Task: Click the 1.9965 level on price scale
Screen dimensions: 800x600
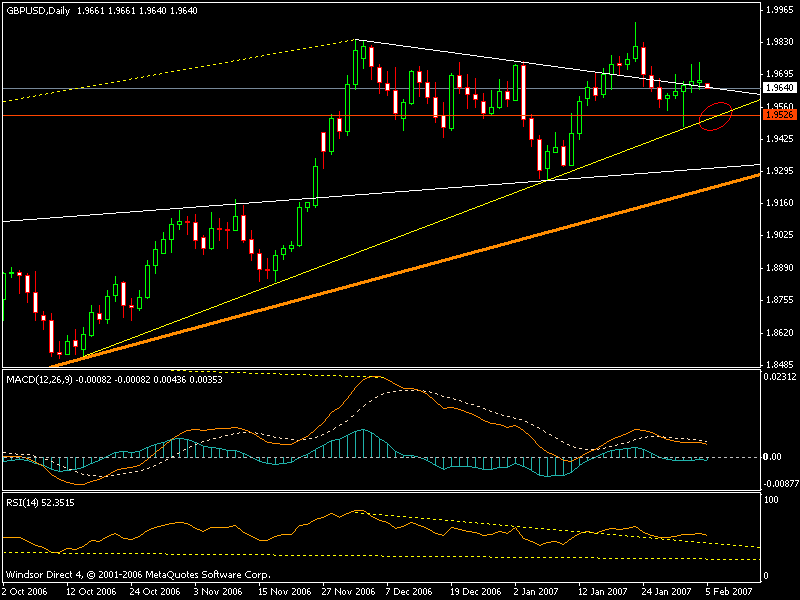Action: pyautogui.click(x=779, y=9)
